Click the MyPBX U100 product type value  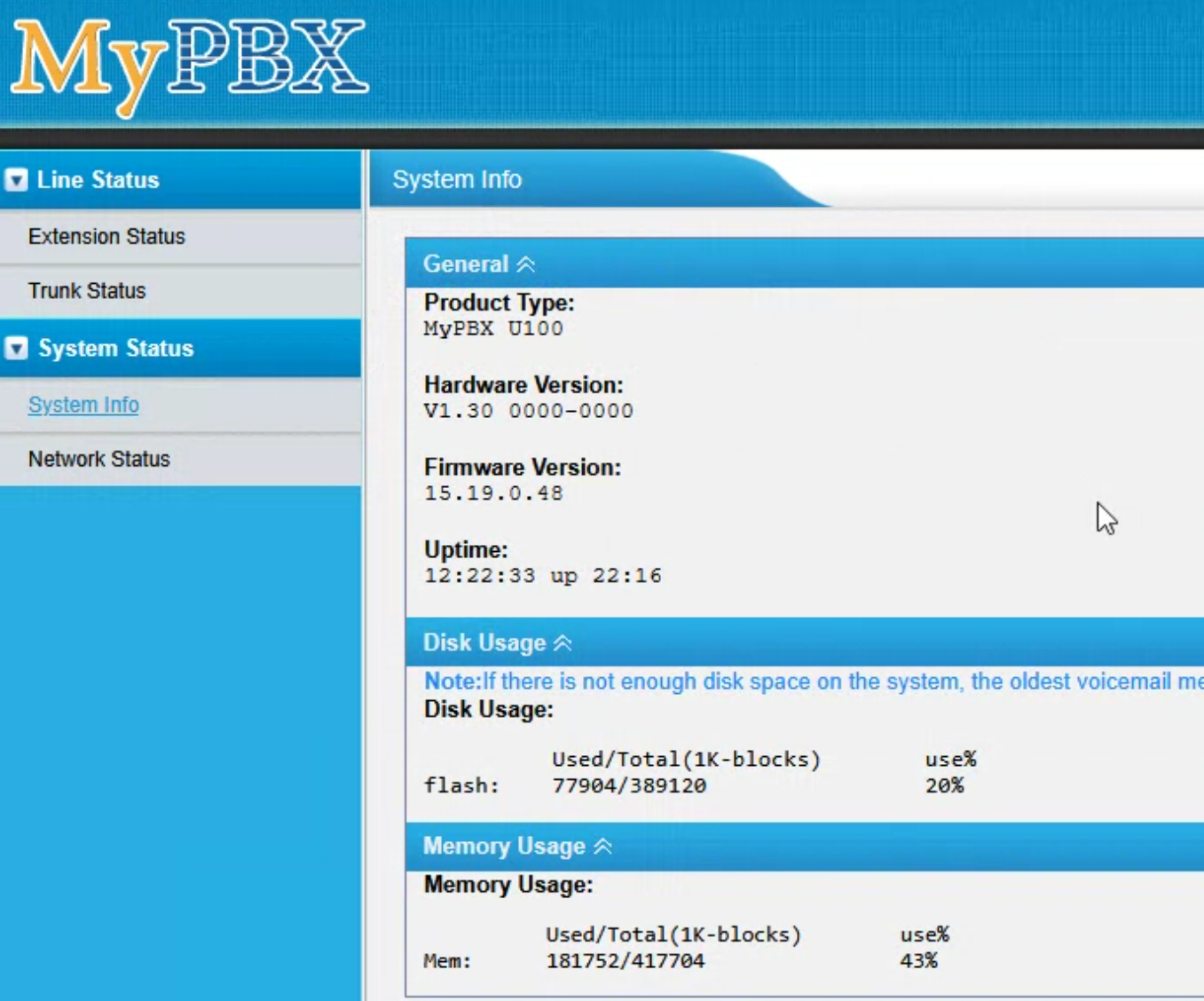[493, 328]
